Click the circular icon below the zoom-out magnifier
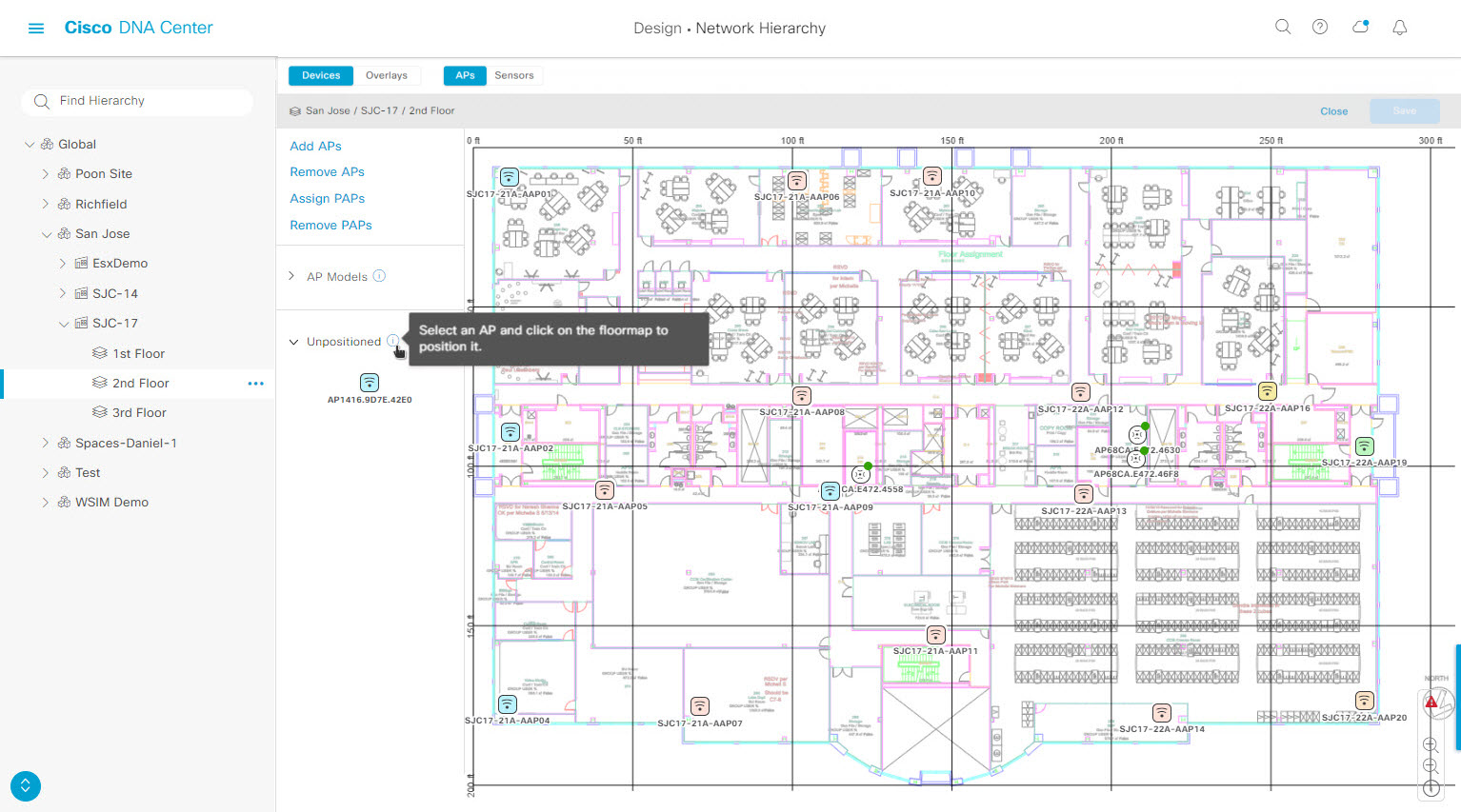The width and height of the screenshot is (1461, 812). [x=1431, y=788]
